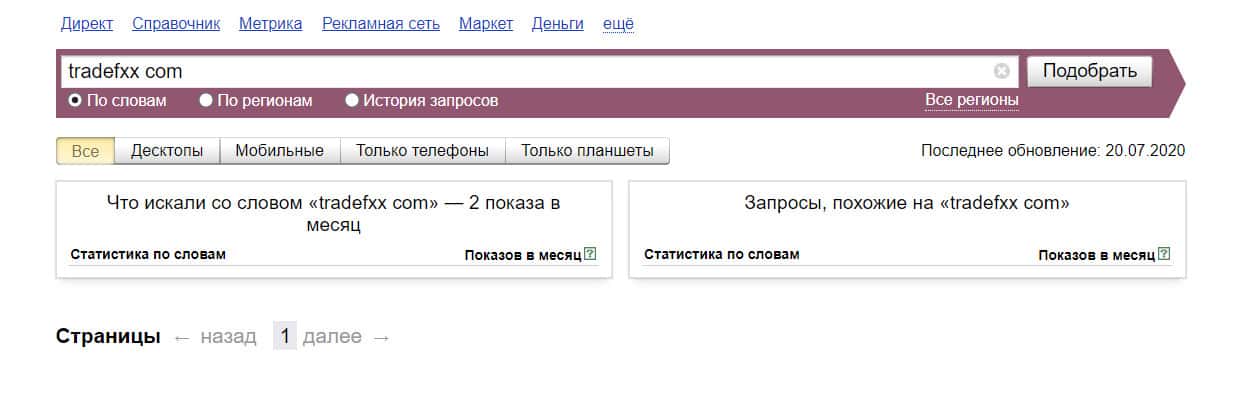This screenshot has height=403, width=1258.
Task: Switch to the 'Мобильные' tab
Action: 280,151
